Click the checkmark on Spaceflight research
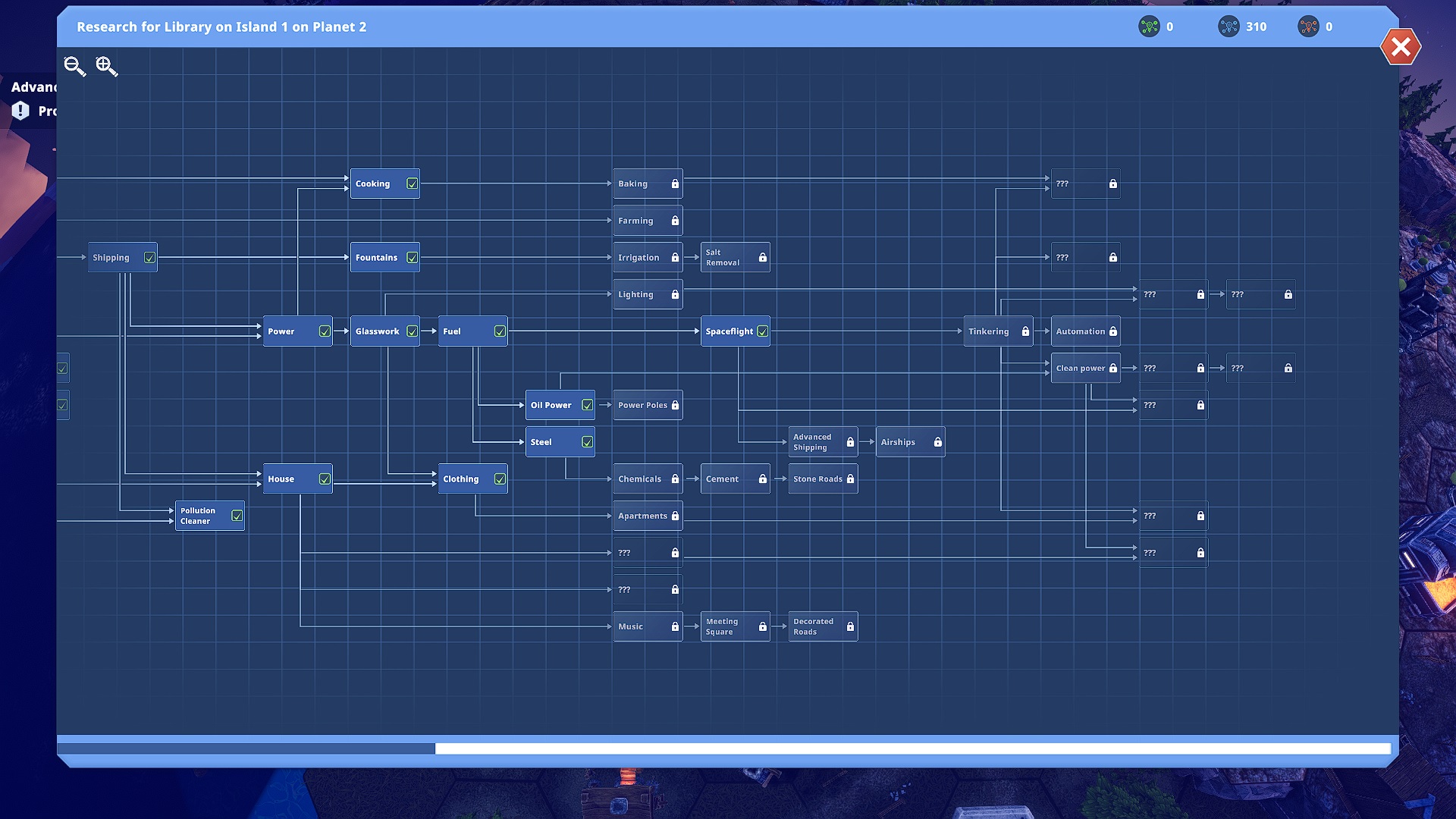This screenshot has width=1456, height=819. click(762, 331)
